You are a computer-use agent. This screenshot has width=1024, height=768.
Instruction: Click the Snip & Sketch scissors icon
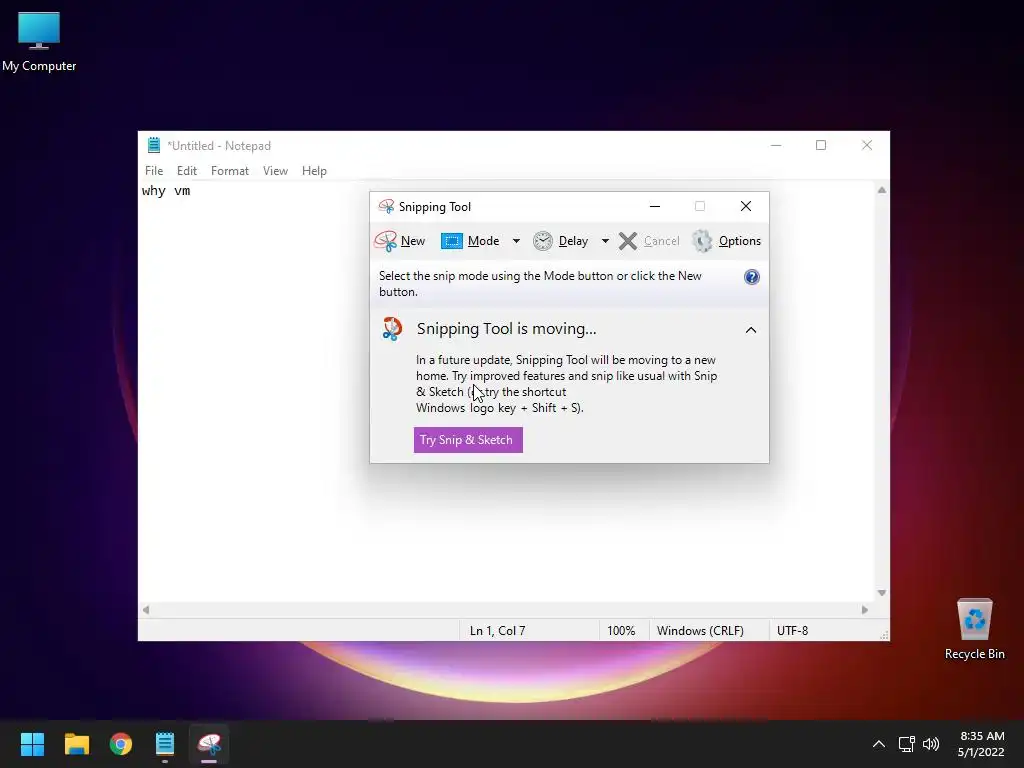point(392,328)
